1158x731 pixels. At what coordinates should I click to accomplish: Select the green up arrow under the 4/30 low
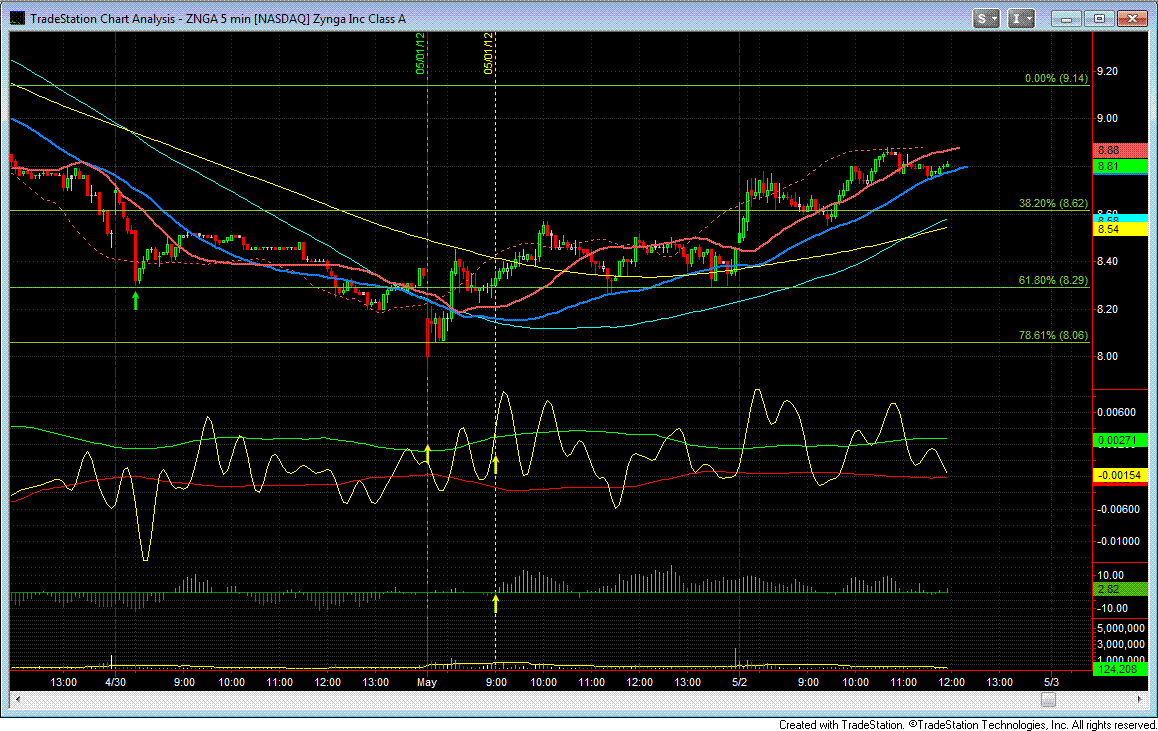click(x=135, y=300)
